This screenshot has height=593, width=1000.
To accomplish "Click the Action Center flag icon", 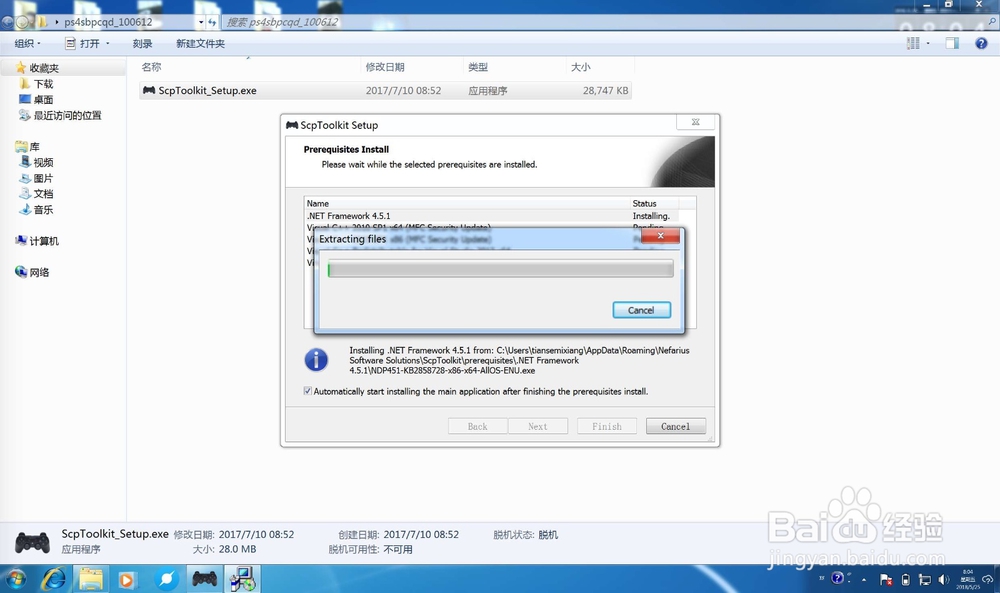I will 886,580.
